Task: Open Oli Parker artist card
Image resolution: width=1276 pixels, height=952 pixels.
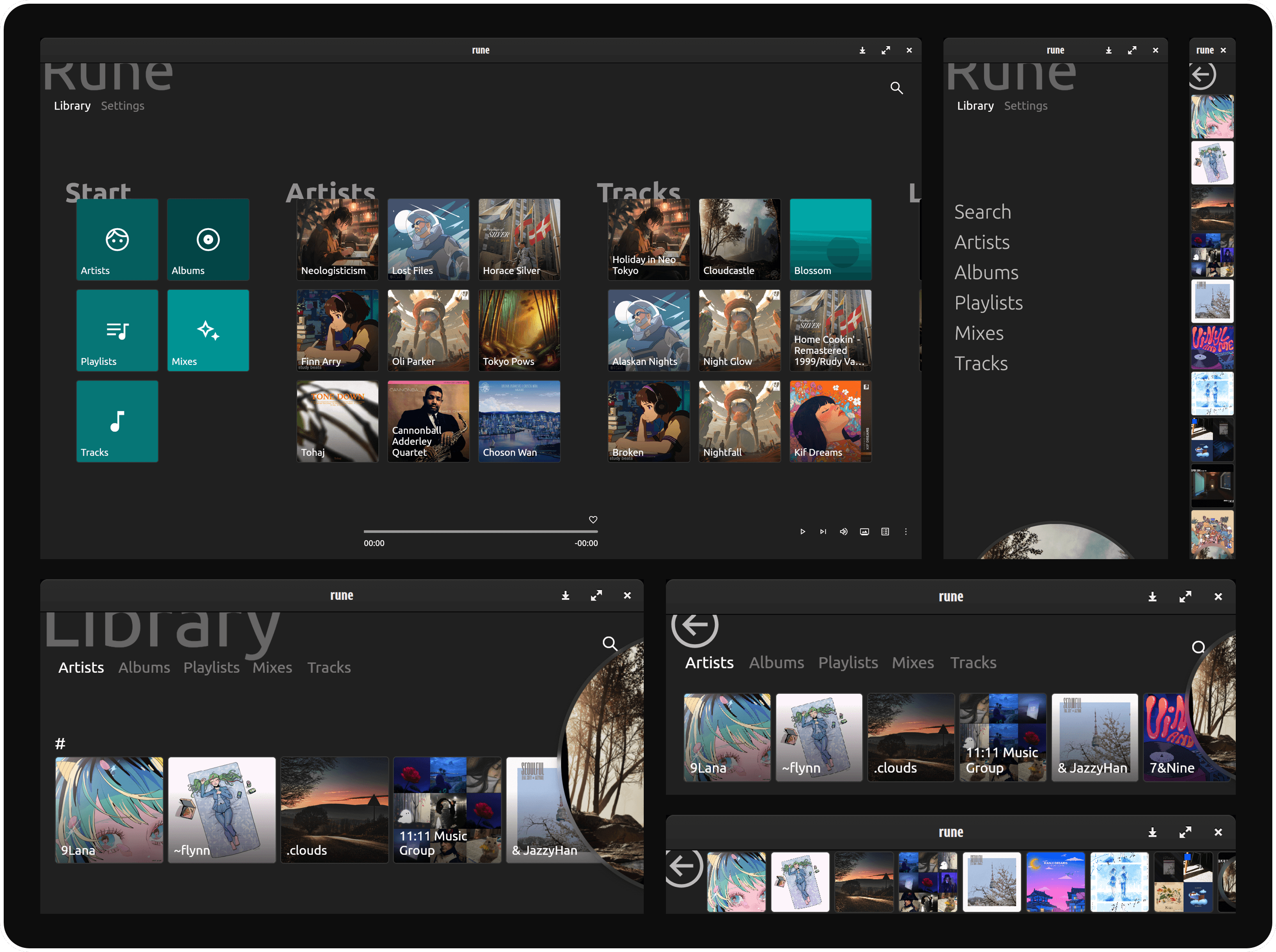Action: pyautogui.click(x=428, y=330)
